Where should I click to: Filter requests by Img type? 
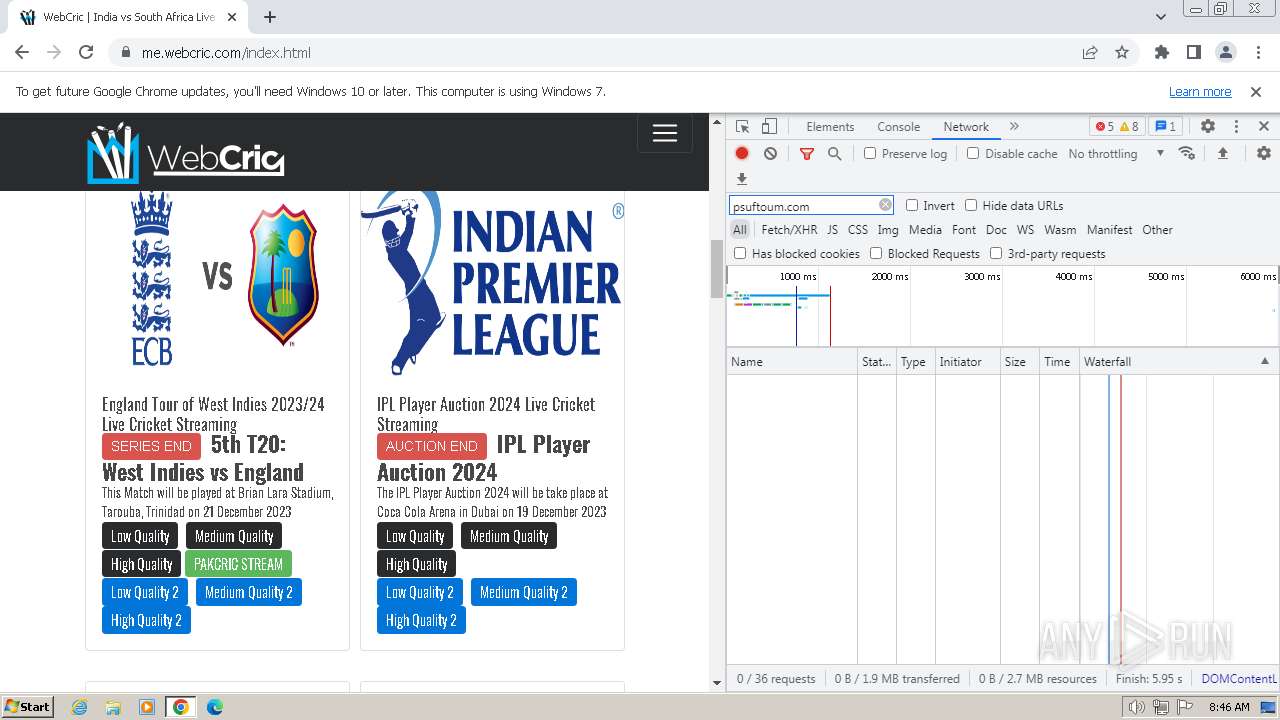pyautogui.click(x=887, y=230)
